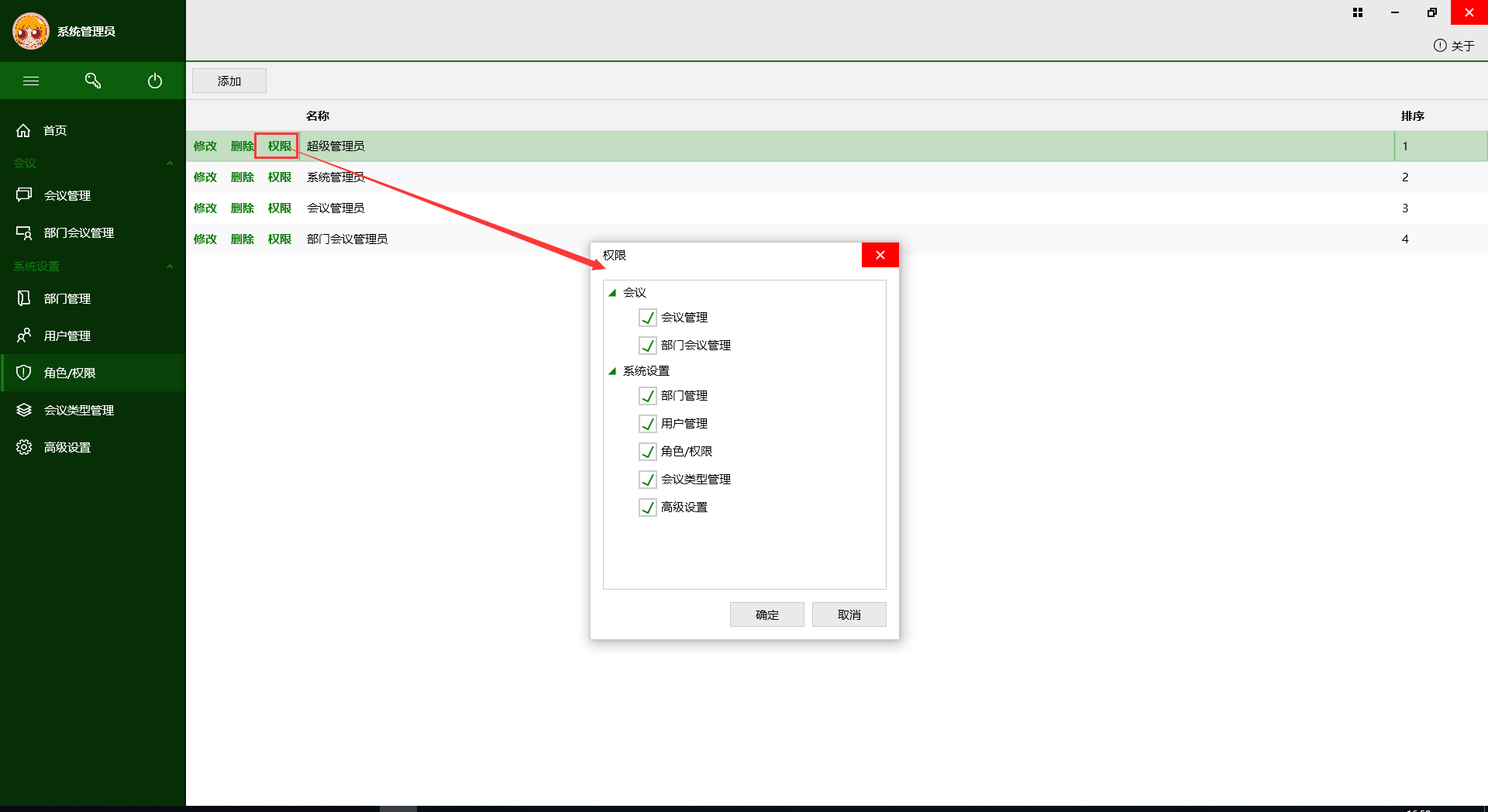The width and height of the screenshot is (1488, 812).
Task: Open 首页 home icon in sidebar
Action: coord(24,130)
